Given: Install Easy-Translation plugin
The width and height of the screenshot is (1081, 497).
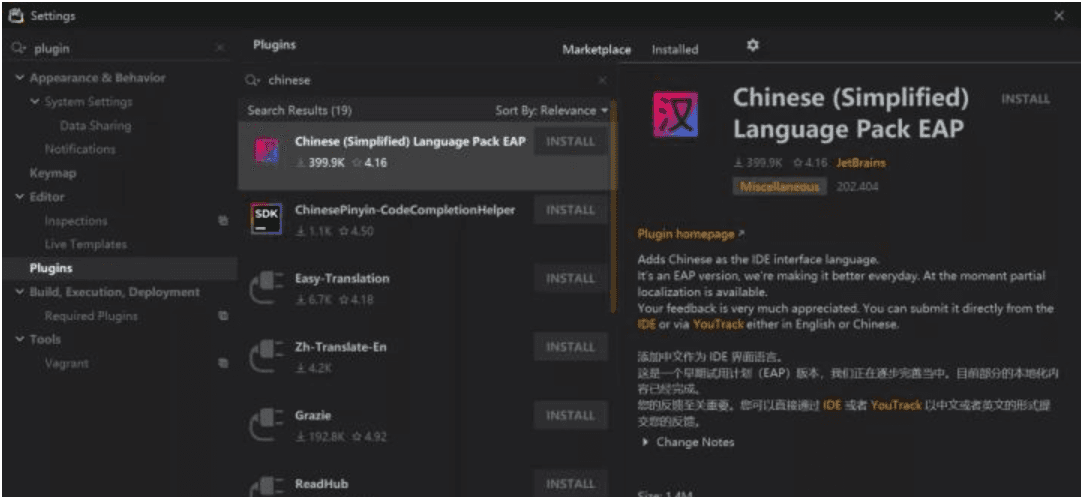Looking at the screenshot, I should [x=571, y=278].
